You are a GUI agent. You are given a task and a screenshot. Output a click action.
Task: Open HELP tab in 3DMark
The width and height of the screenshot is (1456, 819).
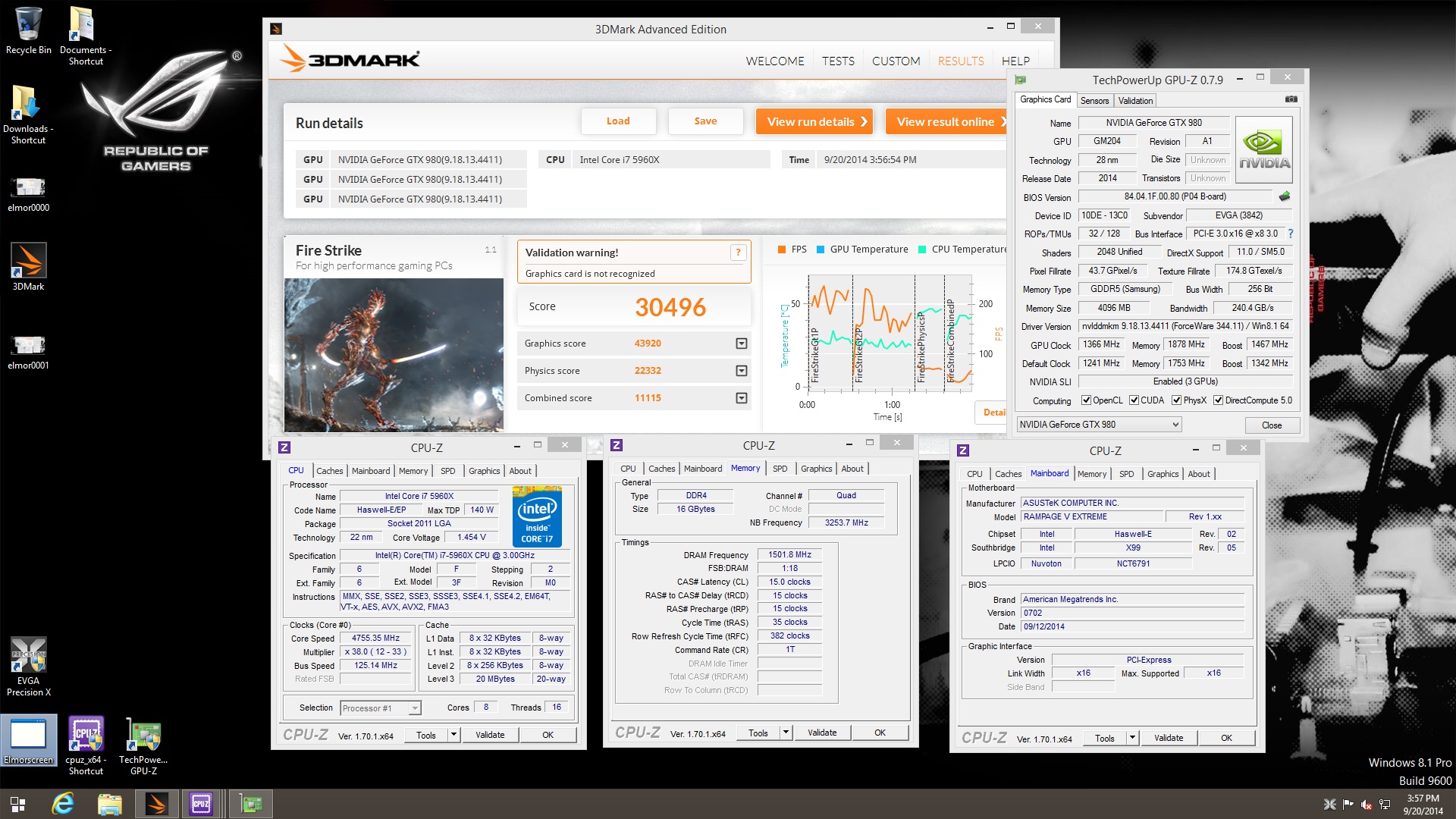tap(1015, 61)
